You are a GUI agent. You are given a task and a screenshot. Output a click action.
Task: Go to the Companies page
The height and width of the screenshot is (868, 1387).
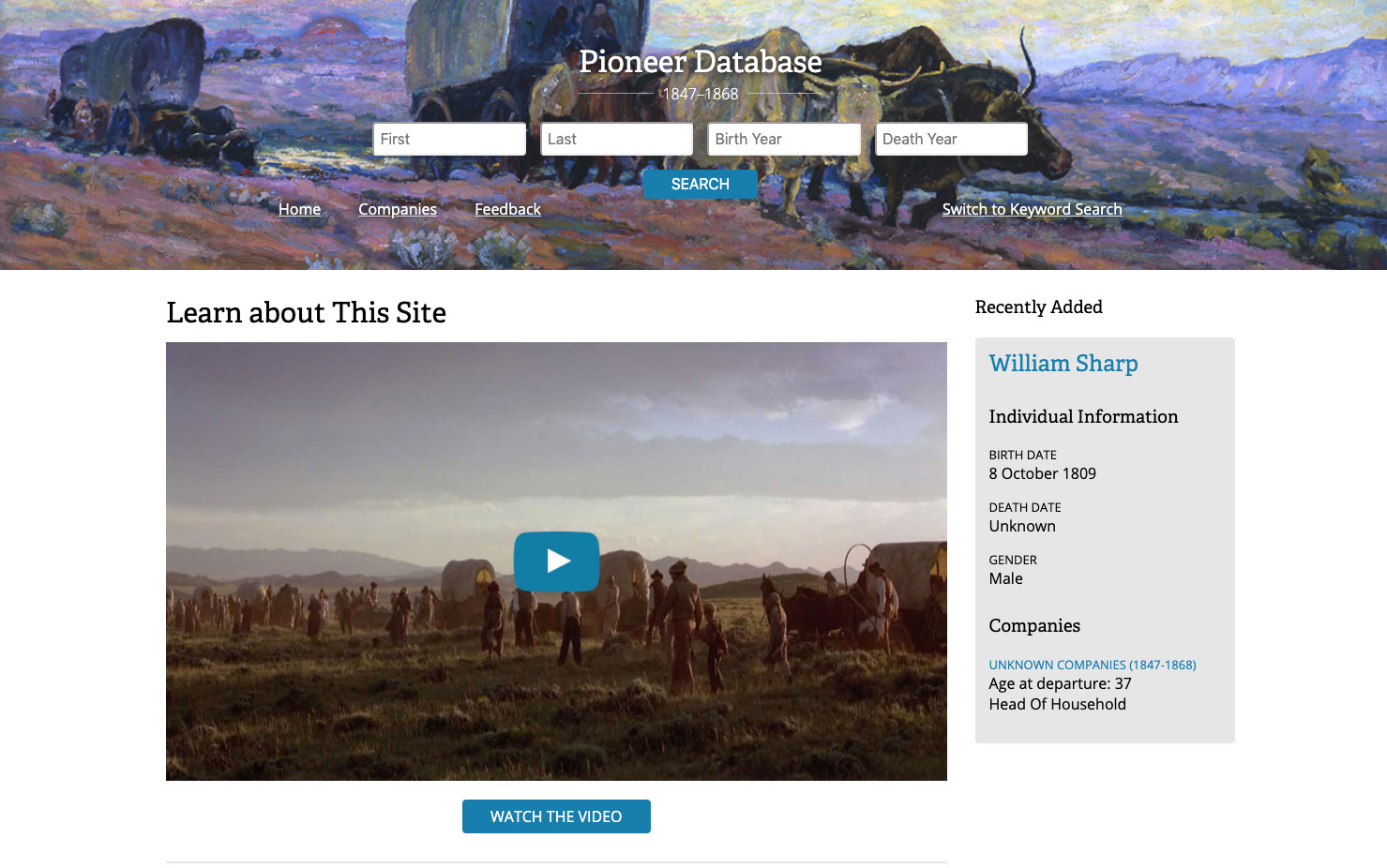click(398, 209)
